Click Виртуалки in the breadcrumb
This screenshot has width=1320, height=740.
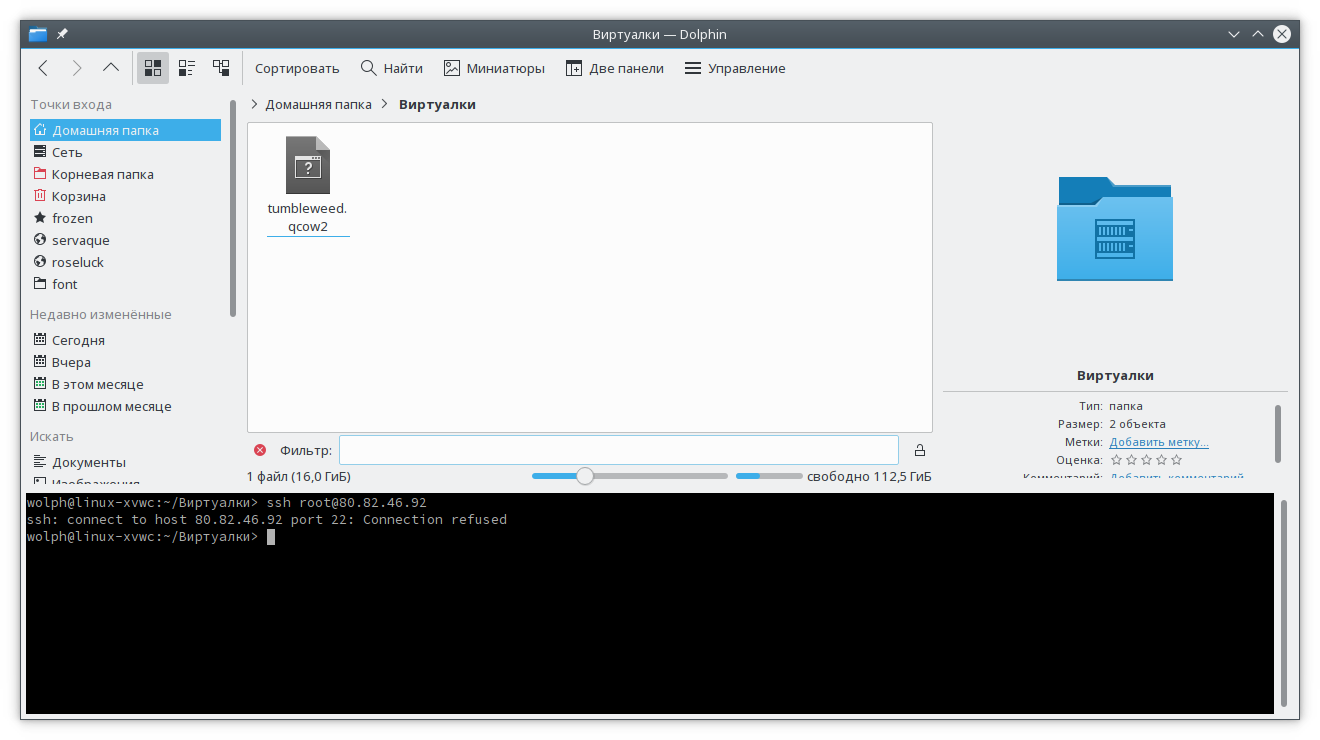pyautogui.click(x=437, y=104)
